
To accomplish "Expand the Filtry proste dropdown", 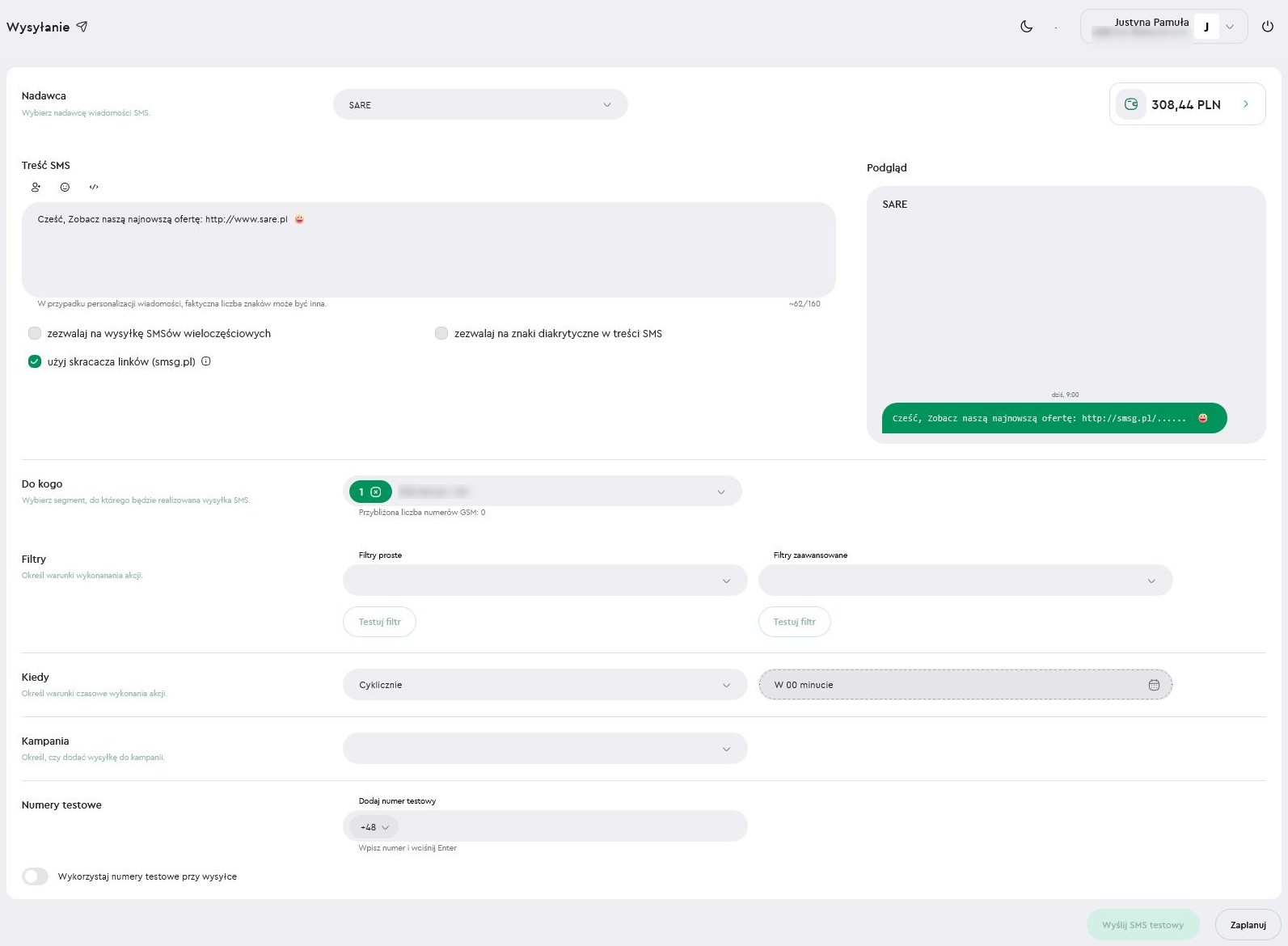I will (545, 581).
